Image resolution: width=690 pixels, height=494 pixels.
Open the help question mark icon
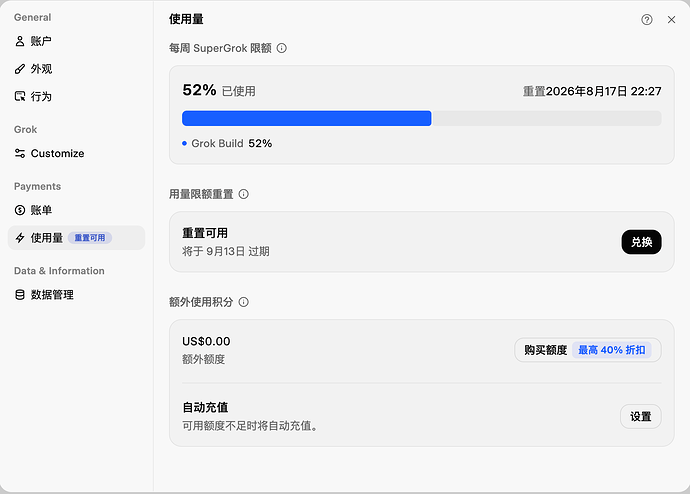pyautogui.click(x=646, y=19)
